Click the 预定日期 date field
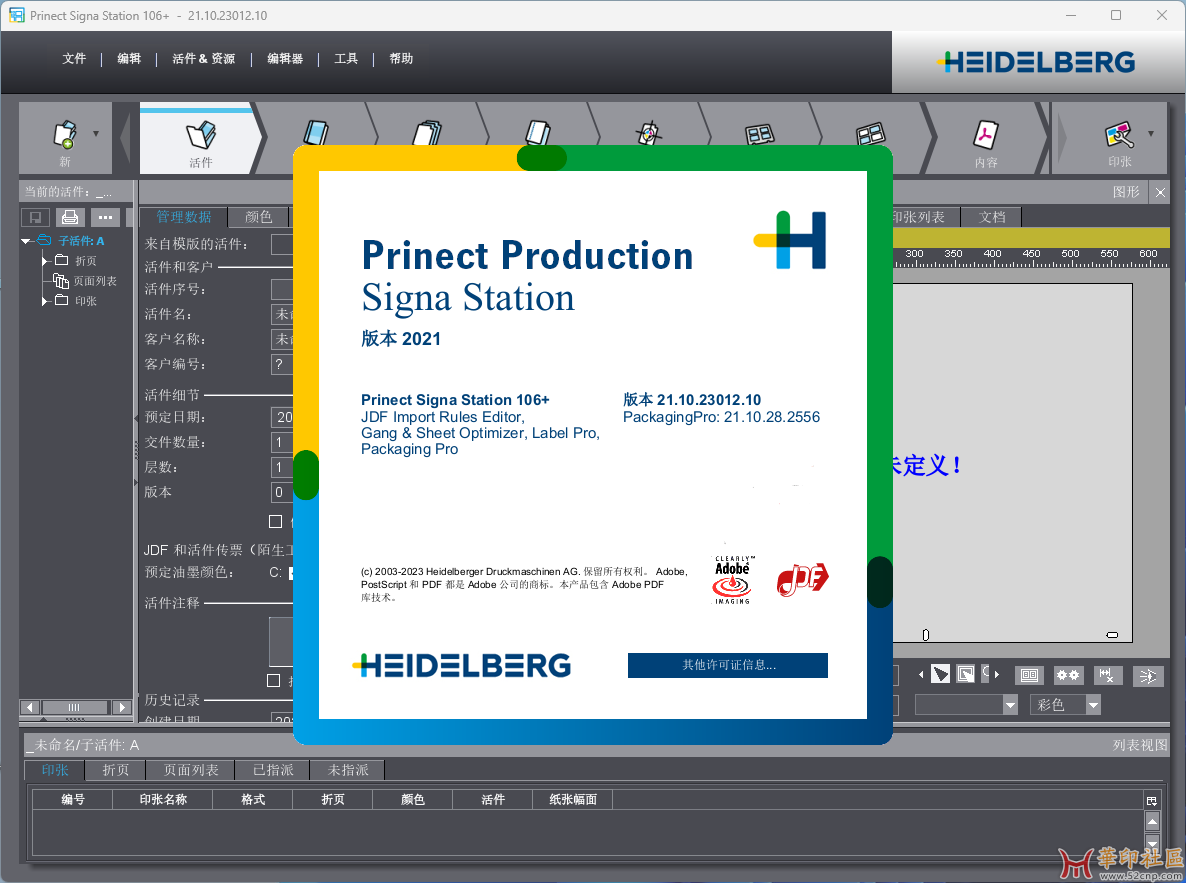The width and height of the screenshot is (1186, 883). pyautogui.click(x=282, y=417)
